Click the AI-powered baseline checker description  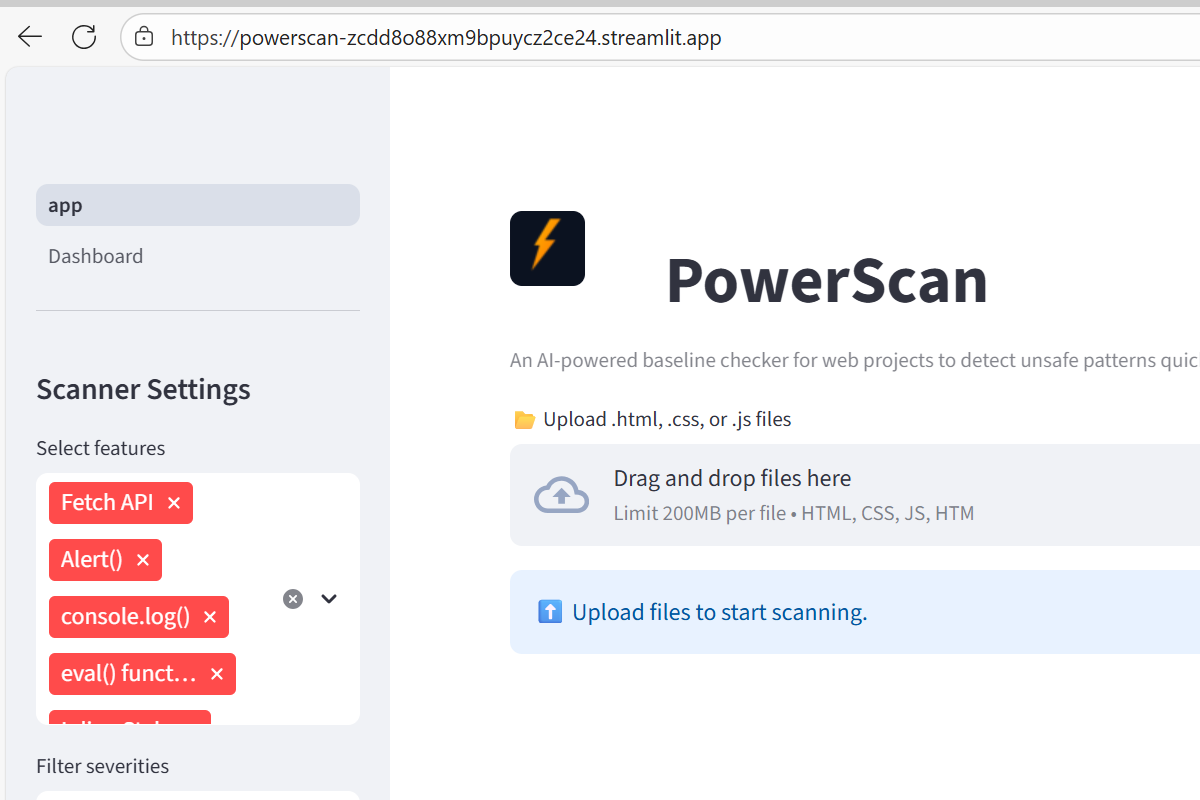855,360
